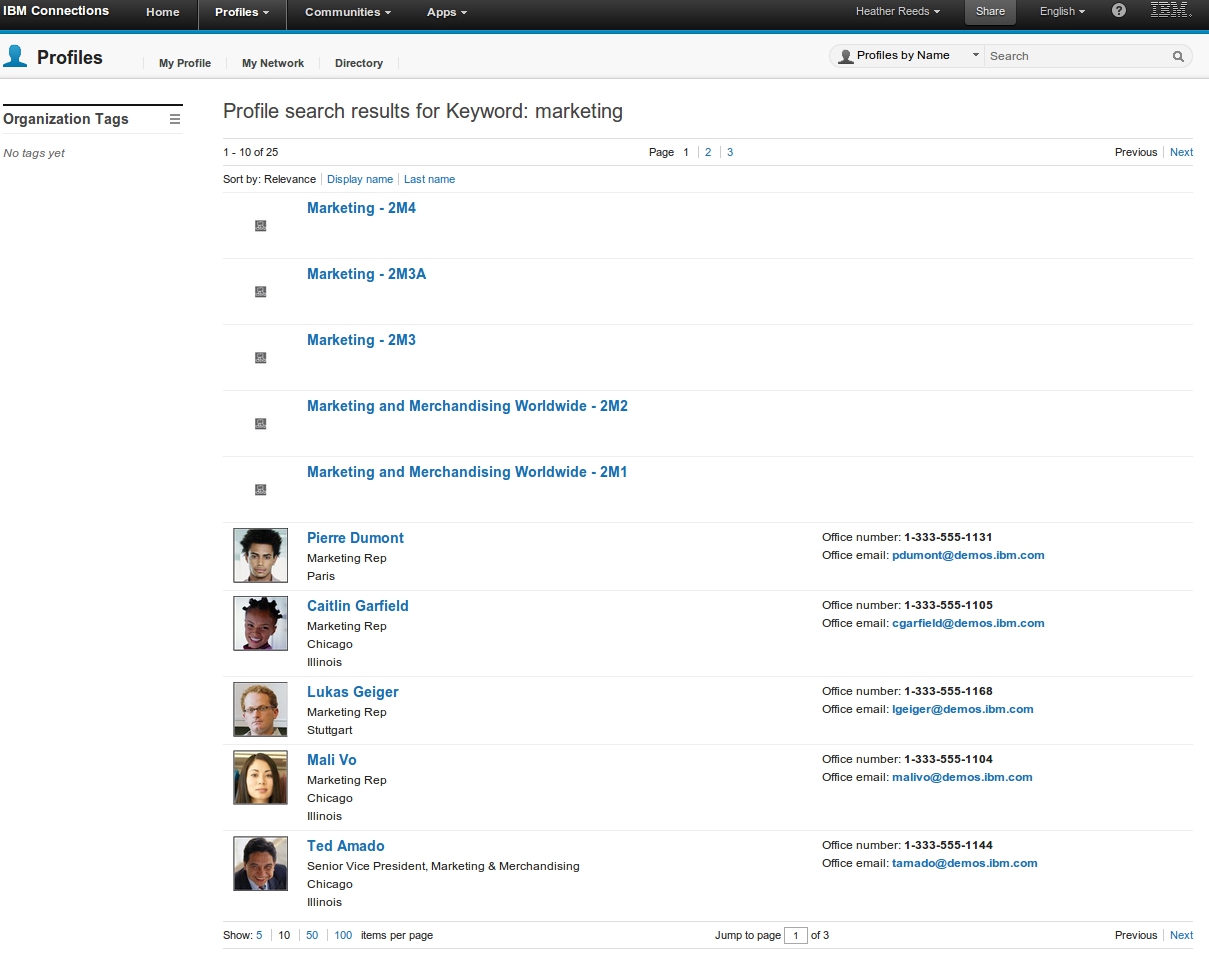The image size is (1209, 956).
Task: Open the Communities dropdown menu
Action: pyautogui.click(x=347, y=13)
